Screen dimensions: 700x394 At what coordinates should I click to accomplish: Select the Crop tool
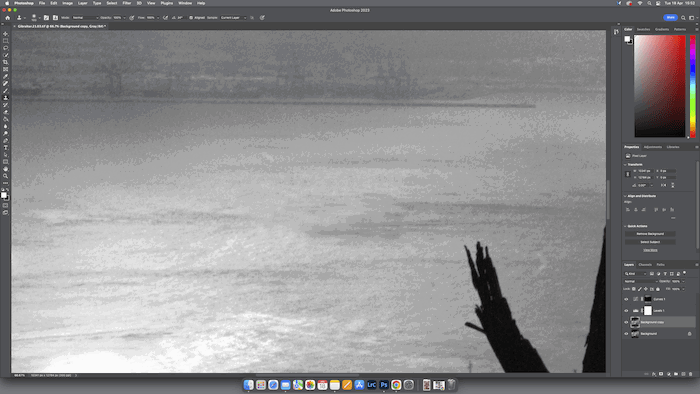click(x=5, y=62)
